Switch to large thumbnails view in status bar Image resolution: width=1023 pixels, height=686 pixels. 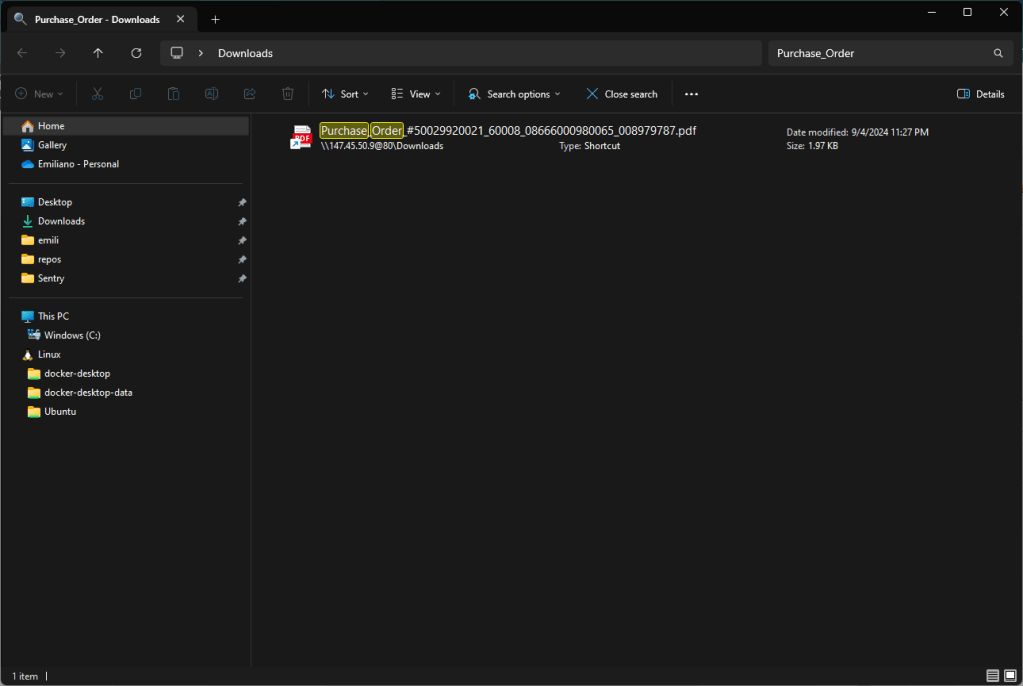(x=1010, y=676)
